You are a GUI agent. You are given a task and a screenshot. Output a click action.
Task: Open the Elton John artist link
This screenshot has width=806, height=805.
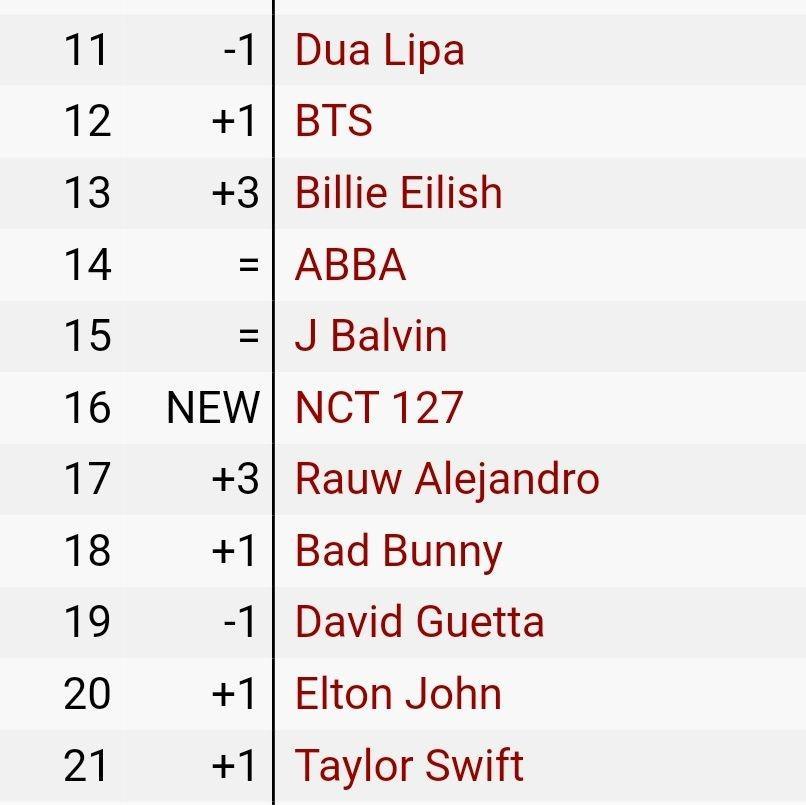coord(398,693)
